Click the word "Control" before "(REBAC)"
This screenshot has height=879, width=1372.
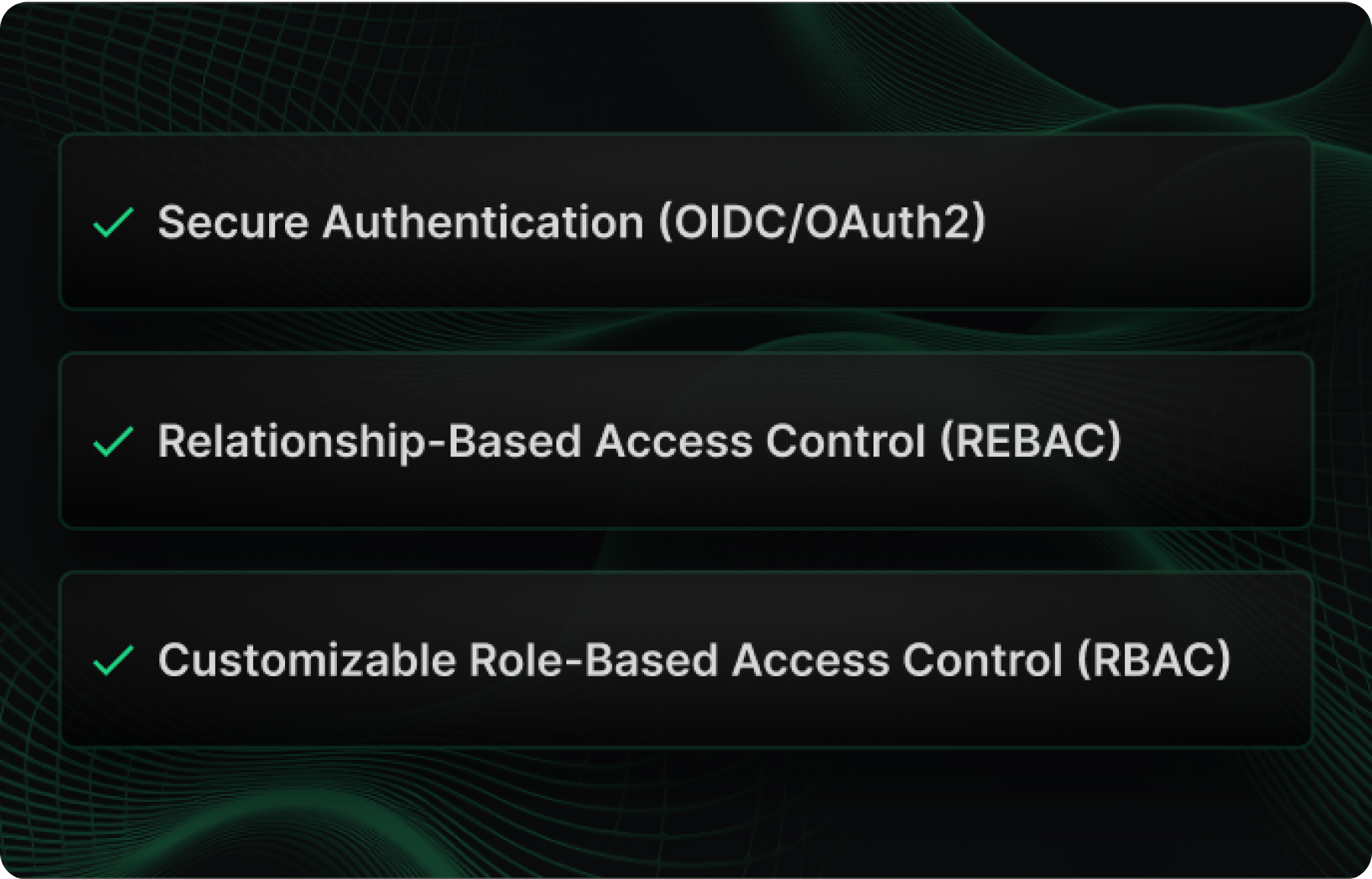(845, 441)
